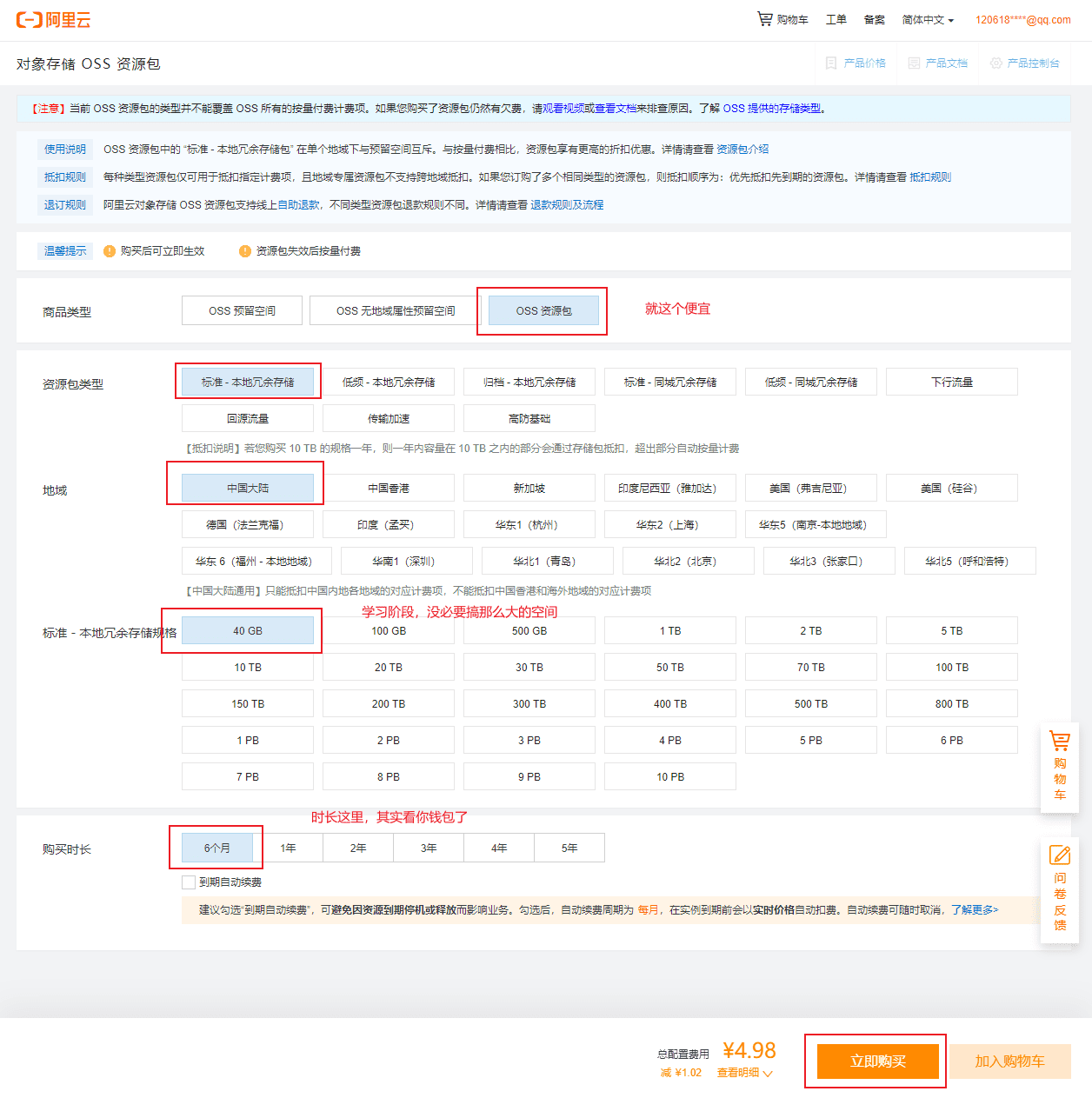Viewport: 1092px width, 1098px height.
Task: Select the 美国（硅谷）region
Action: point(952,488)
